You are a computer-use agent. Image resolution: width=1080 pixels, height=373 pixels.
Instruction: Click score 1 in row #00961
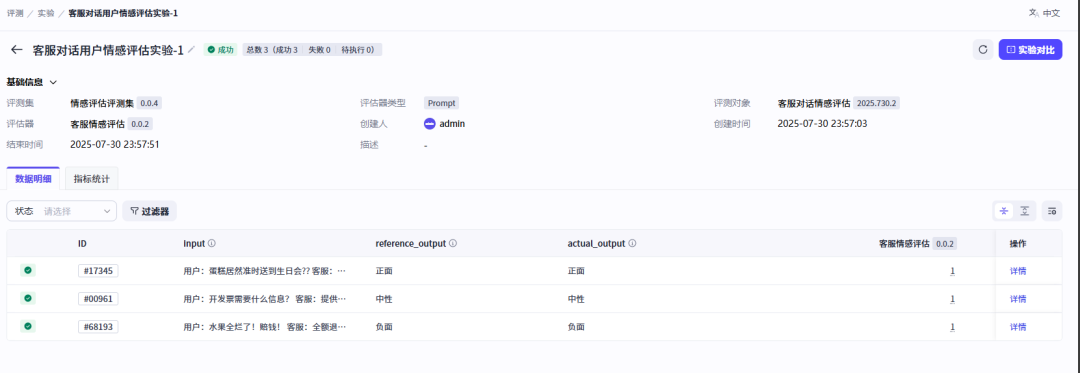953,299
